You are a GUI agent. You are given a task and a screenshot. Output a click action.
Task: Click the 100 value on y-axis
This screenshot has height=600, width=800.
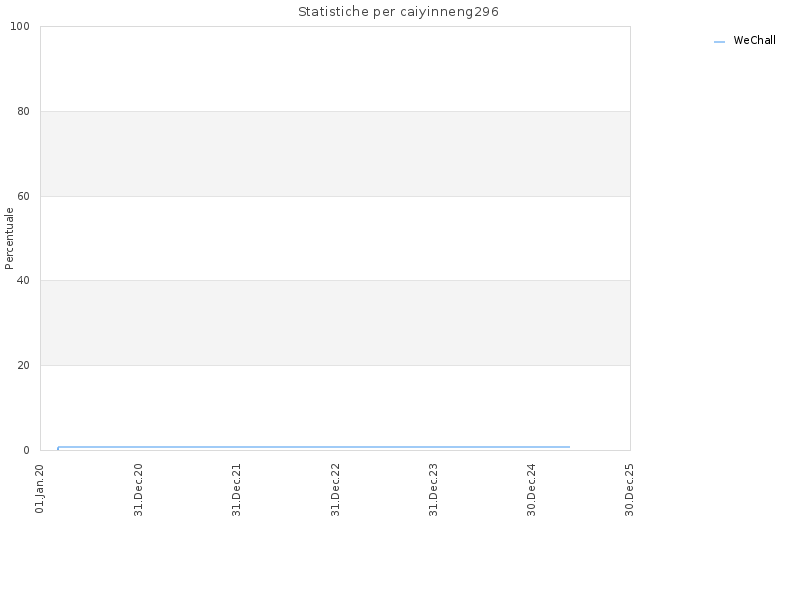(x=20, y=27)
